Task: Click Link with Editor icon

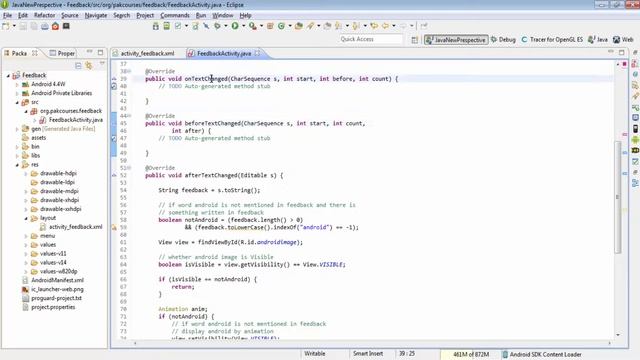Action: (x=89, y=65)
